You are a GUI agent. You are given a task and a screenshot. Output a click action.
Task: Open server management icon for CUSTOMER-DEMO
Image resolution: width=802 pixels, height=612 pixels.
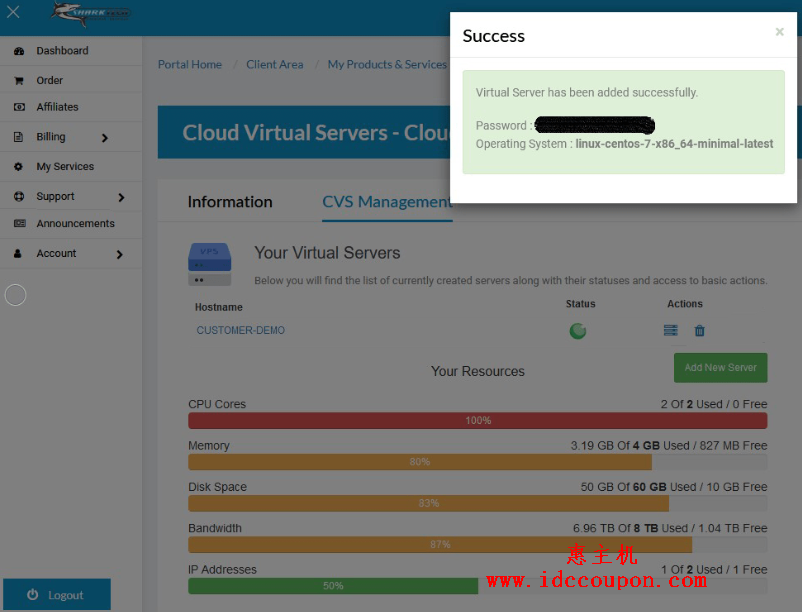point(671,331)
